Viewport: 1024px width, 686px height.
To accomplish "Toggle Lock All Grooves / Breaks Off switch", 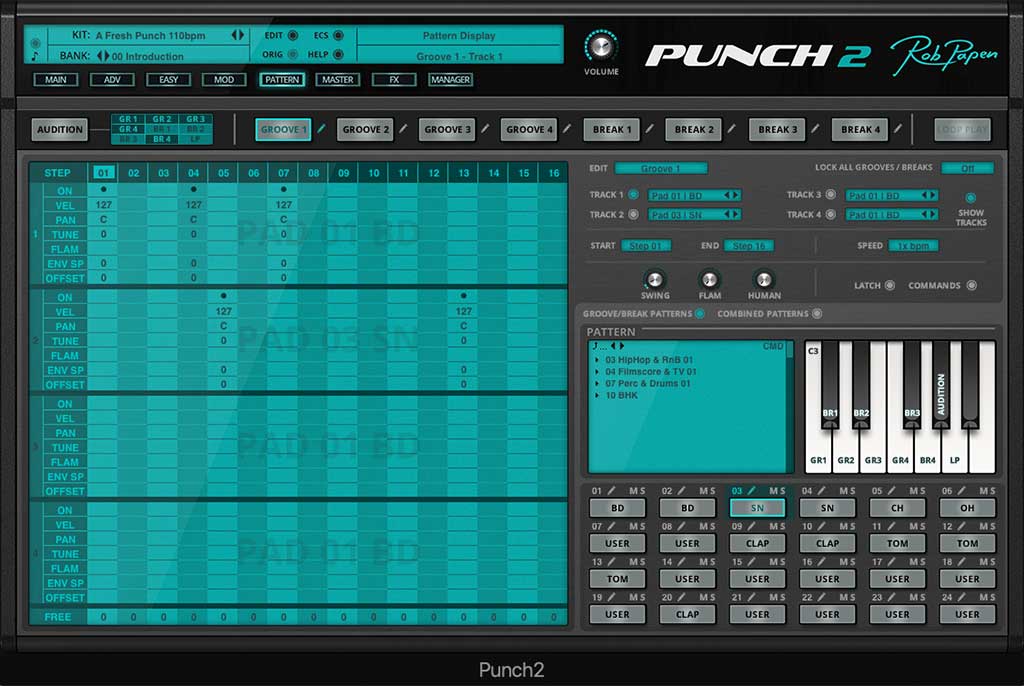I will [967, 168].
